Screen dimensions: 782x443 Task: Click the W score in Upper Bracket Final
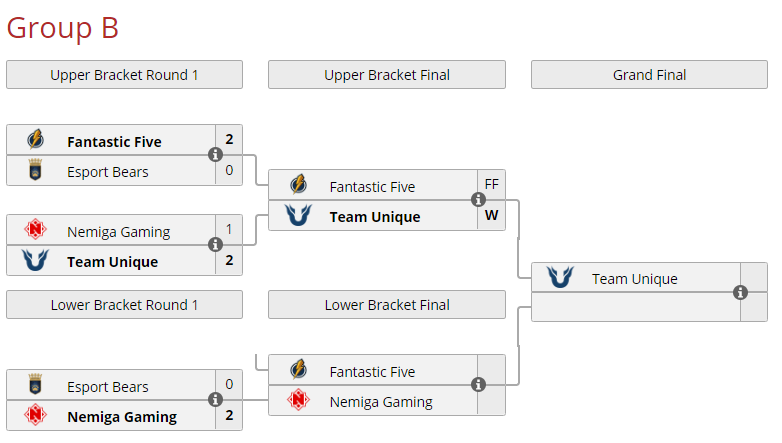pos(491,216)
